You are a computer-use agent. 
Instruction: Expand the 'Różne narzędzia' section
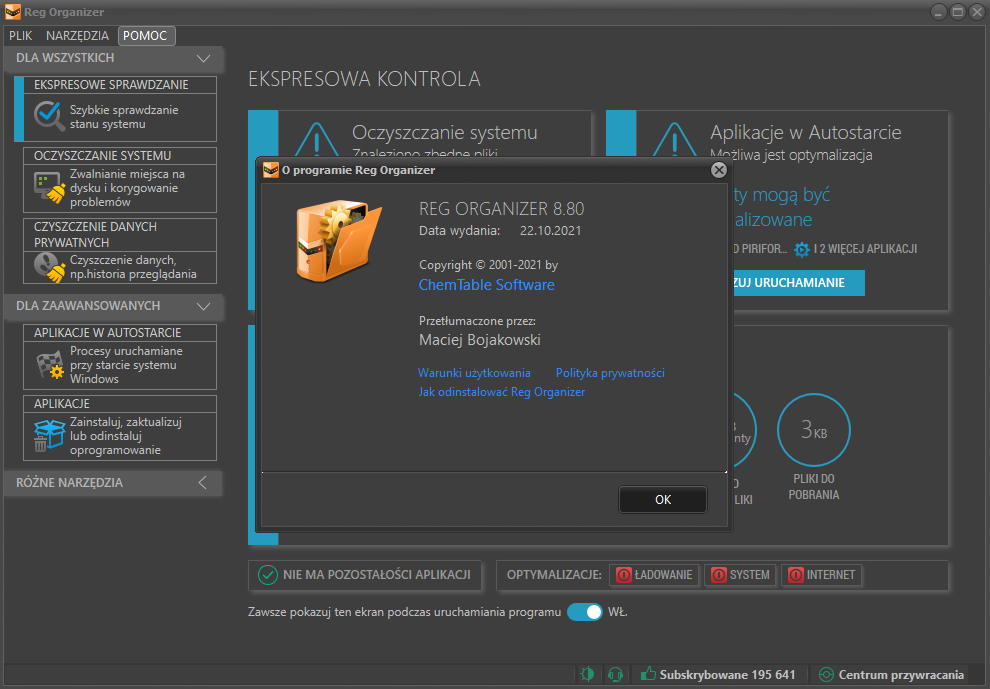(x=202, y=483)
